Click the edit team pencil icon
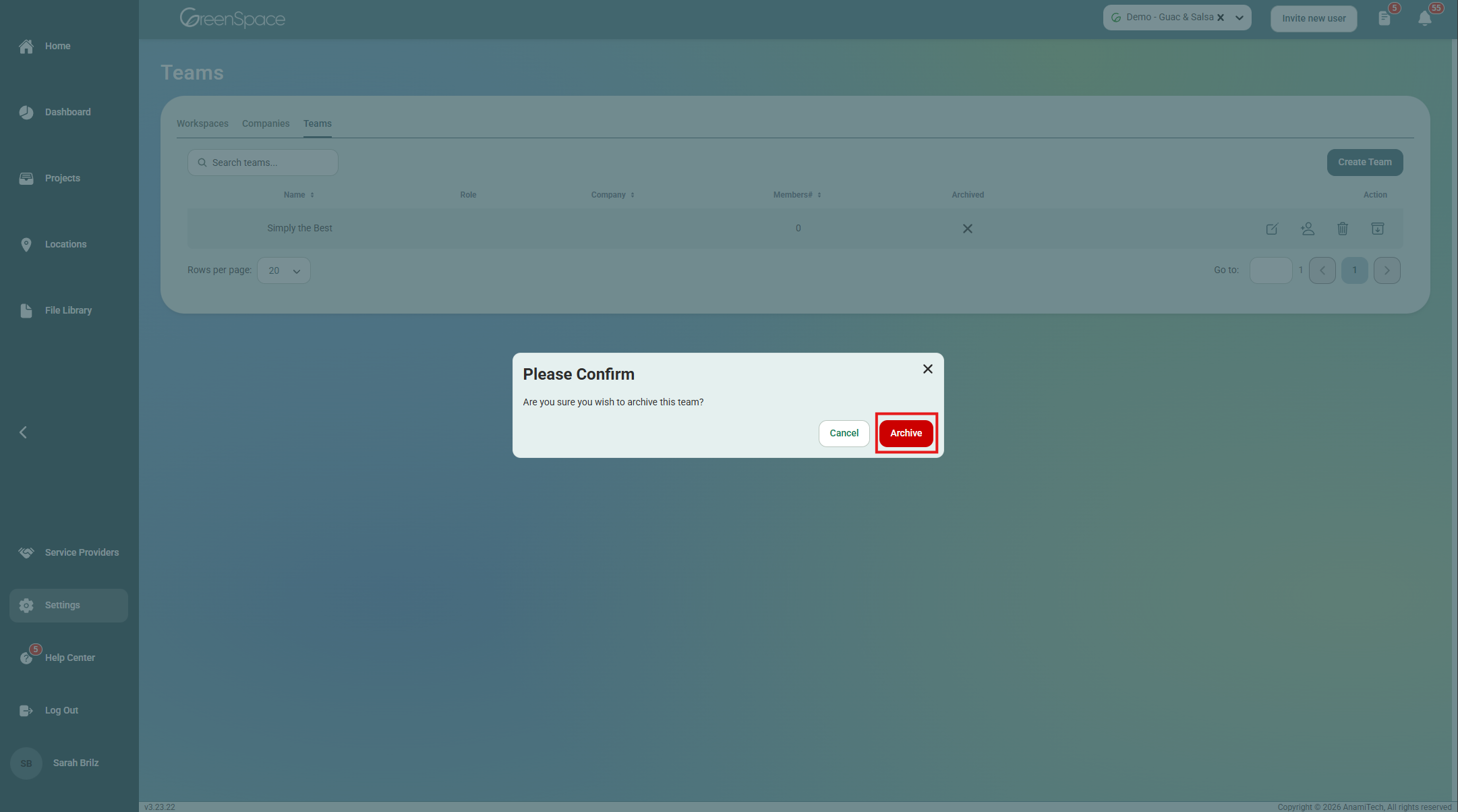The height and width of the screenshot is (812, 1458). click(x=1272, y=229)
